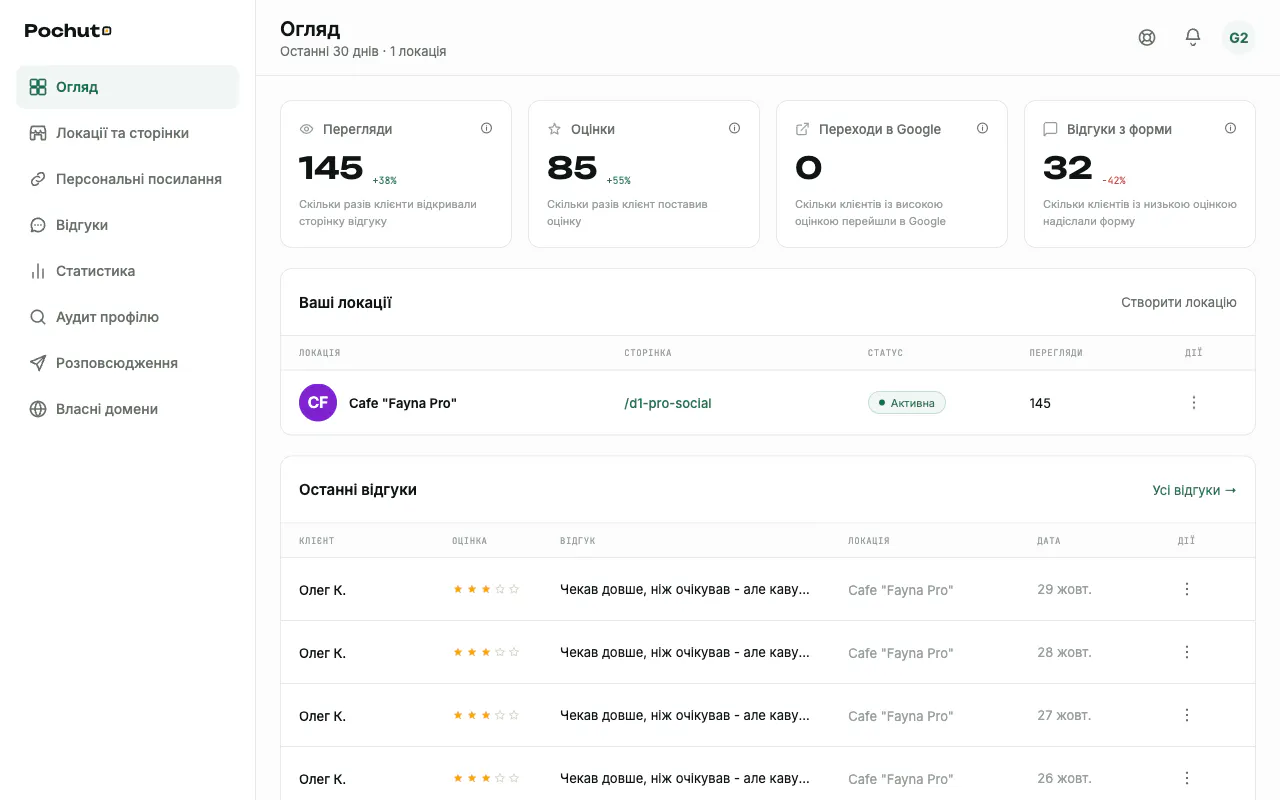Show info tooltip for Перегляди card

[487, 128]
